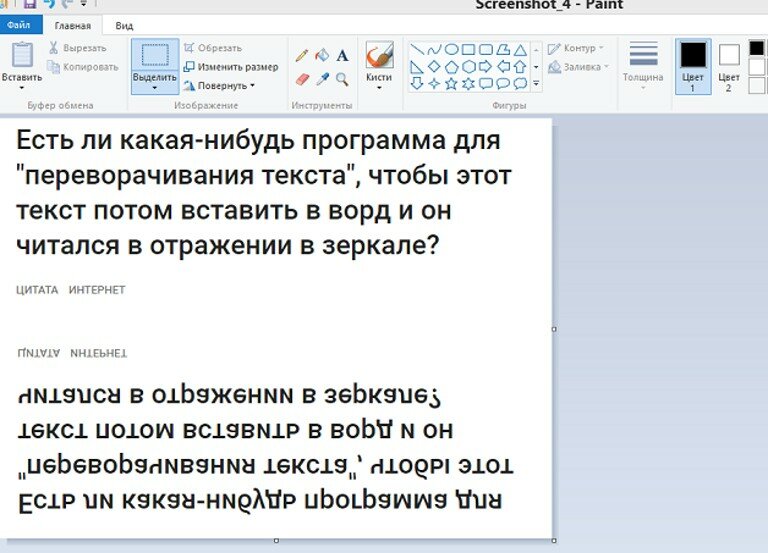Viewport: 768px width, 553px height.
Task: Toggle Цвет 1 as active color
Action: pyautogui.click(x=693, y=66)
